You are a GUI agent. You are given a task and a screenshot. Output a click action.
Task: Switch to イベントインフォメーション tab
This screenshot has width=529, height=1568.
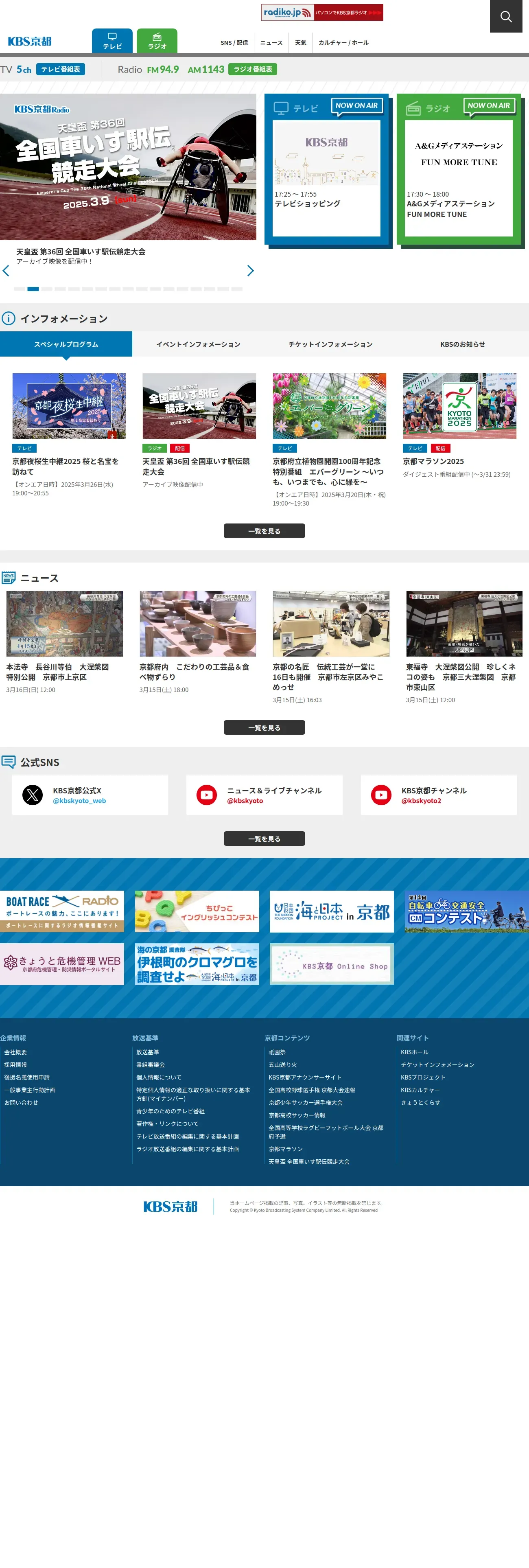tap(199, 344)
